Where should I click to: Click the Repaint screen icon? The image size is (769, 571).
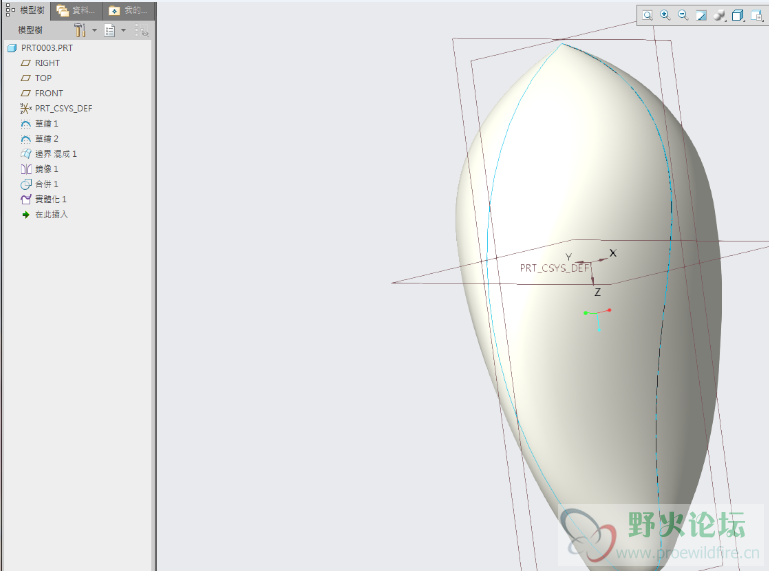tap(701, 16)
